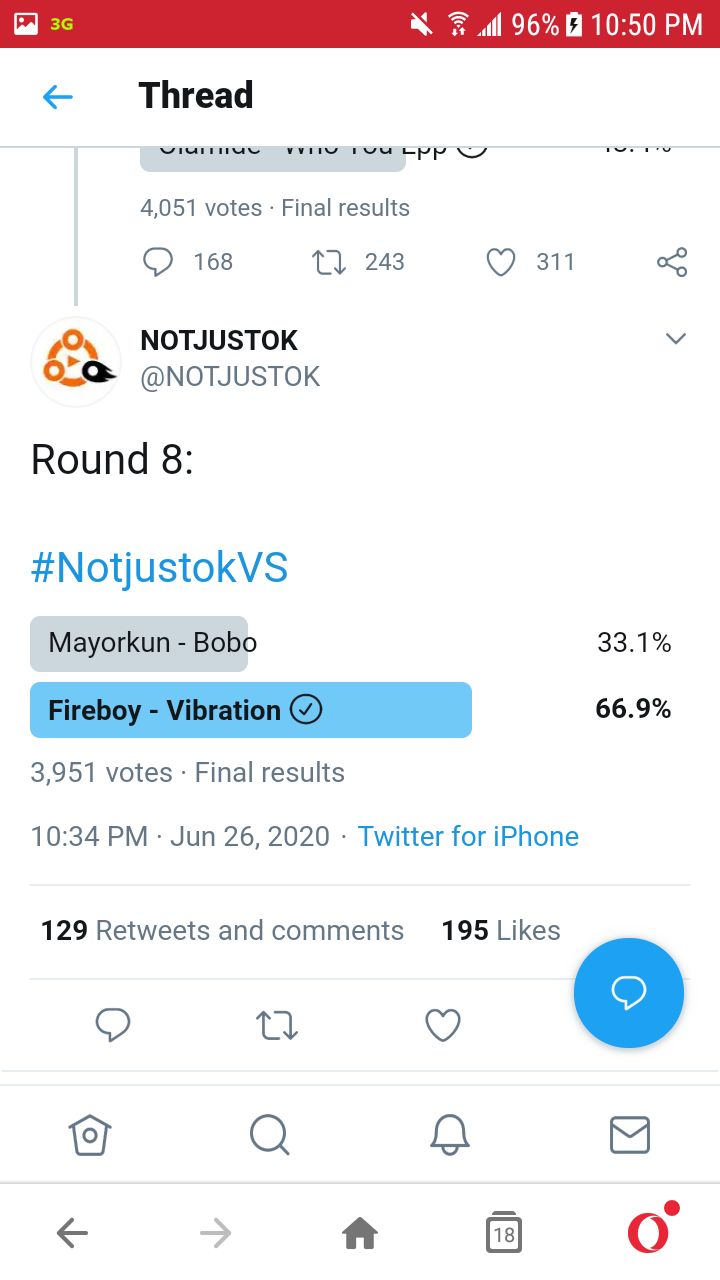
Task: Share the previous poll tweet
Action: tap(672, 262)
